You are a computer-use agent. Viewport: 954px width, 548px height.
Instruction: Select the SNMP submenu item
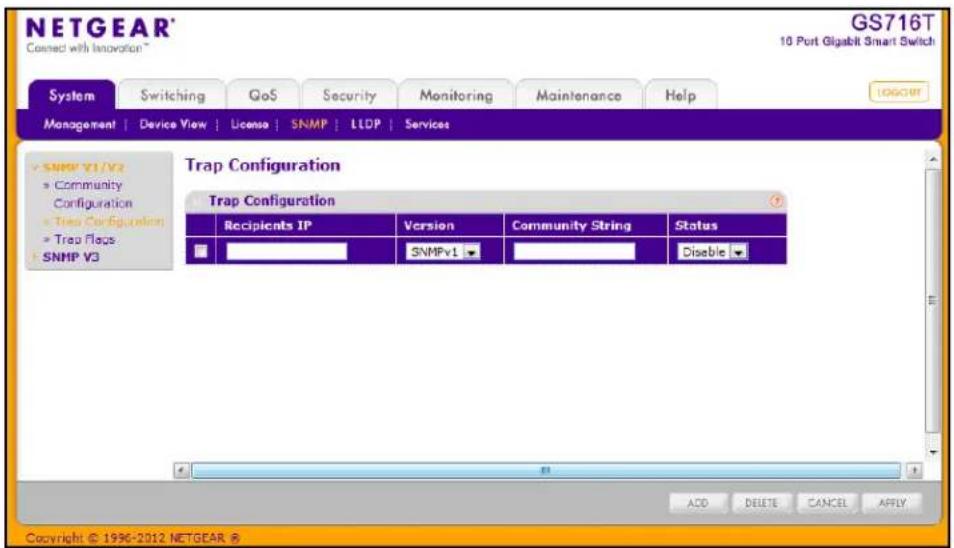[309, 124]
